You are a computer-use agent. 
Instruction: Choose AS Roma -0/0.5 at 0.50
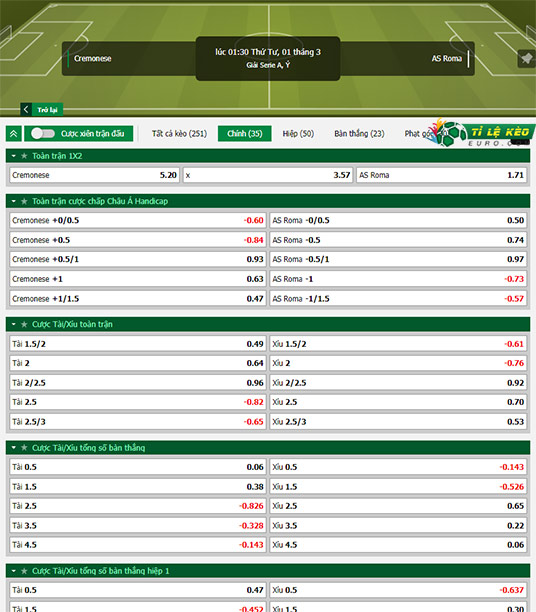point(398,221)
